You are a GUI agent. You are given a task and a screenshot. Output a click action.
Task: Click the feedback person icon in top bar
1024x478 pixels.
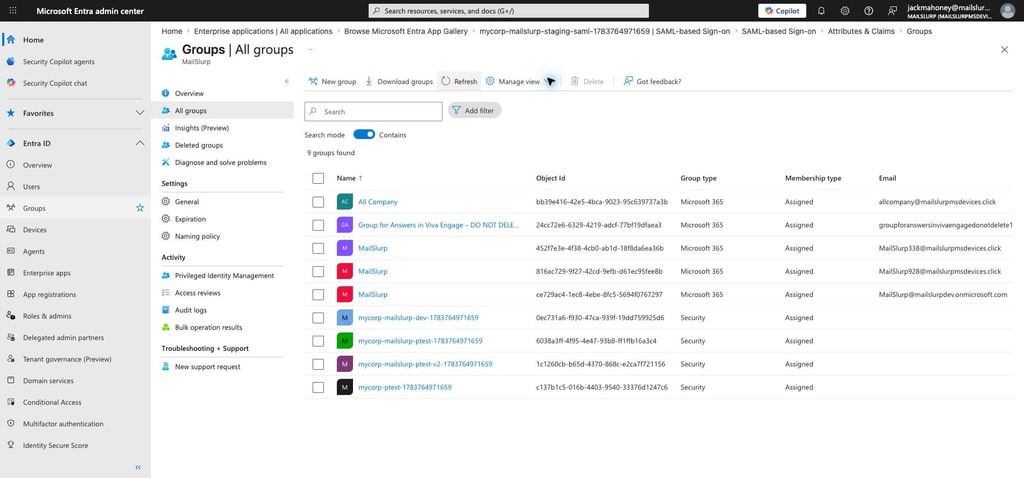coord(892,11)
